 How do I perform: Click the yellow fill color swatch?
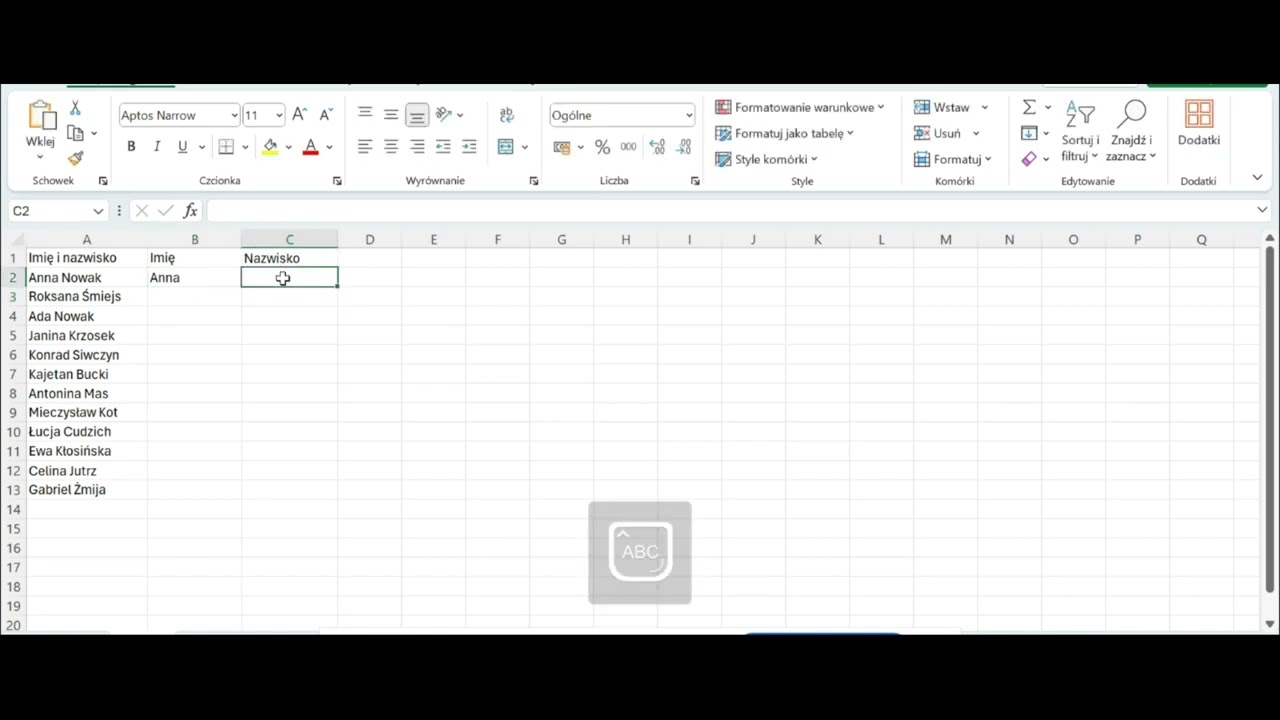270,147
